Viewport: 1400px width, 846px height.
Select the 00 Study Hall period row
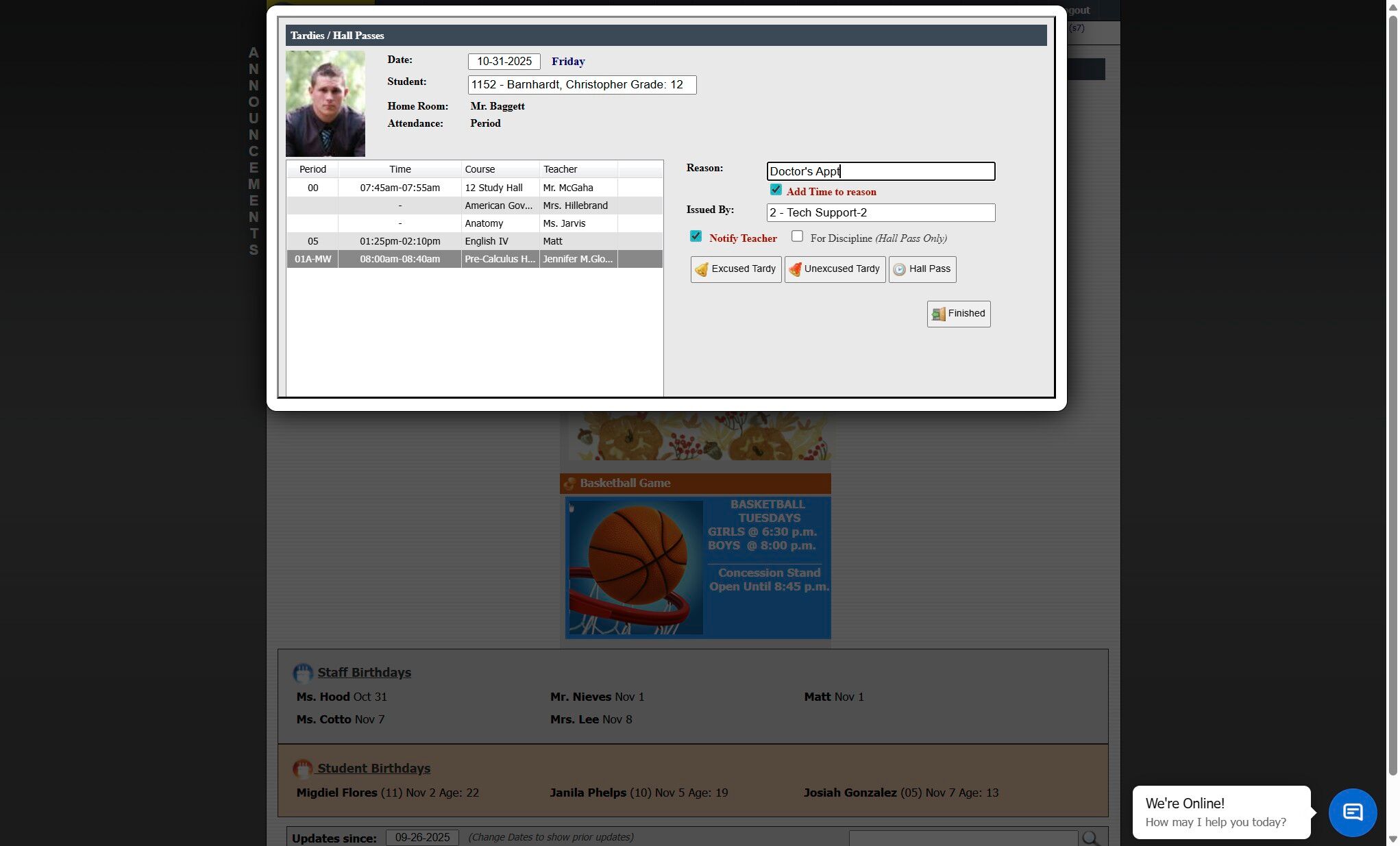click(474, 188)
